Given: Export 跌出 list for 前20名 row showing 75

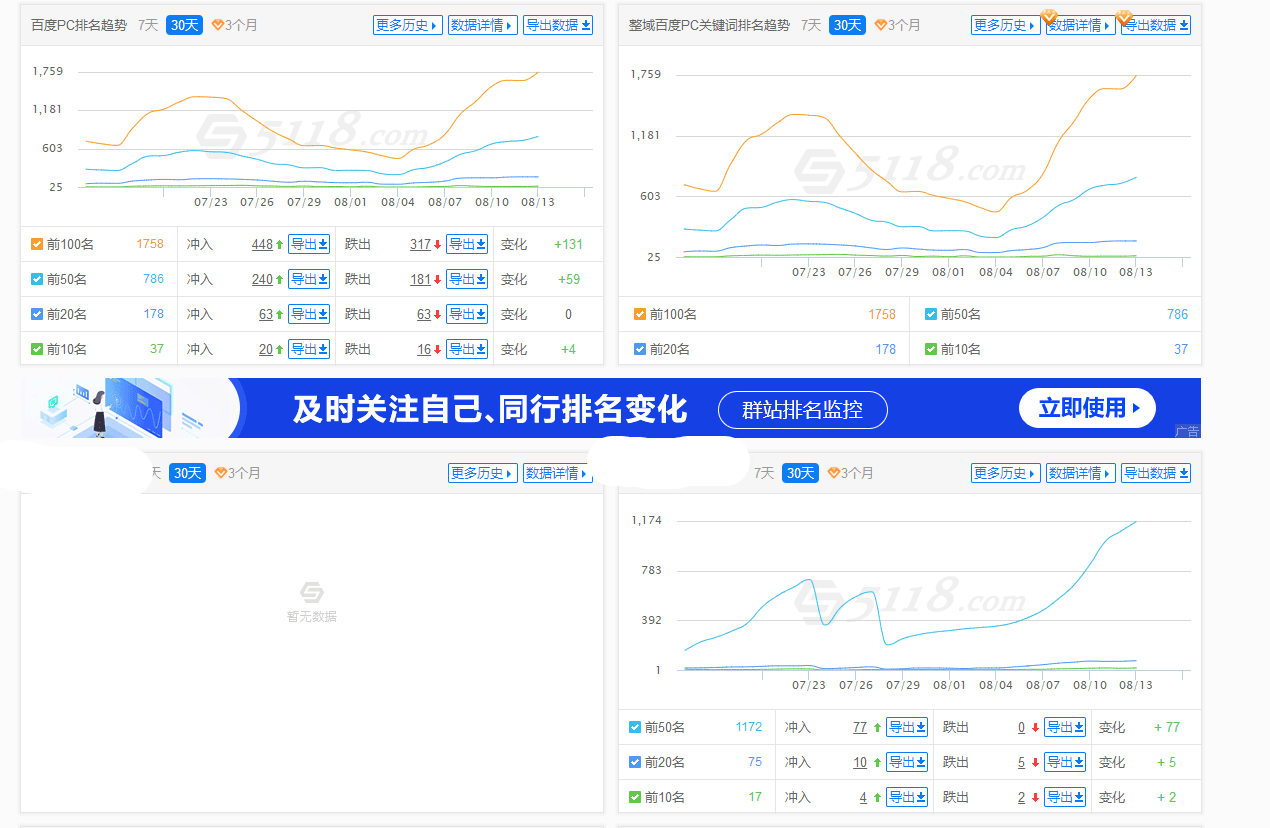Looking at the screenshot, I should coord(1065,762).
